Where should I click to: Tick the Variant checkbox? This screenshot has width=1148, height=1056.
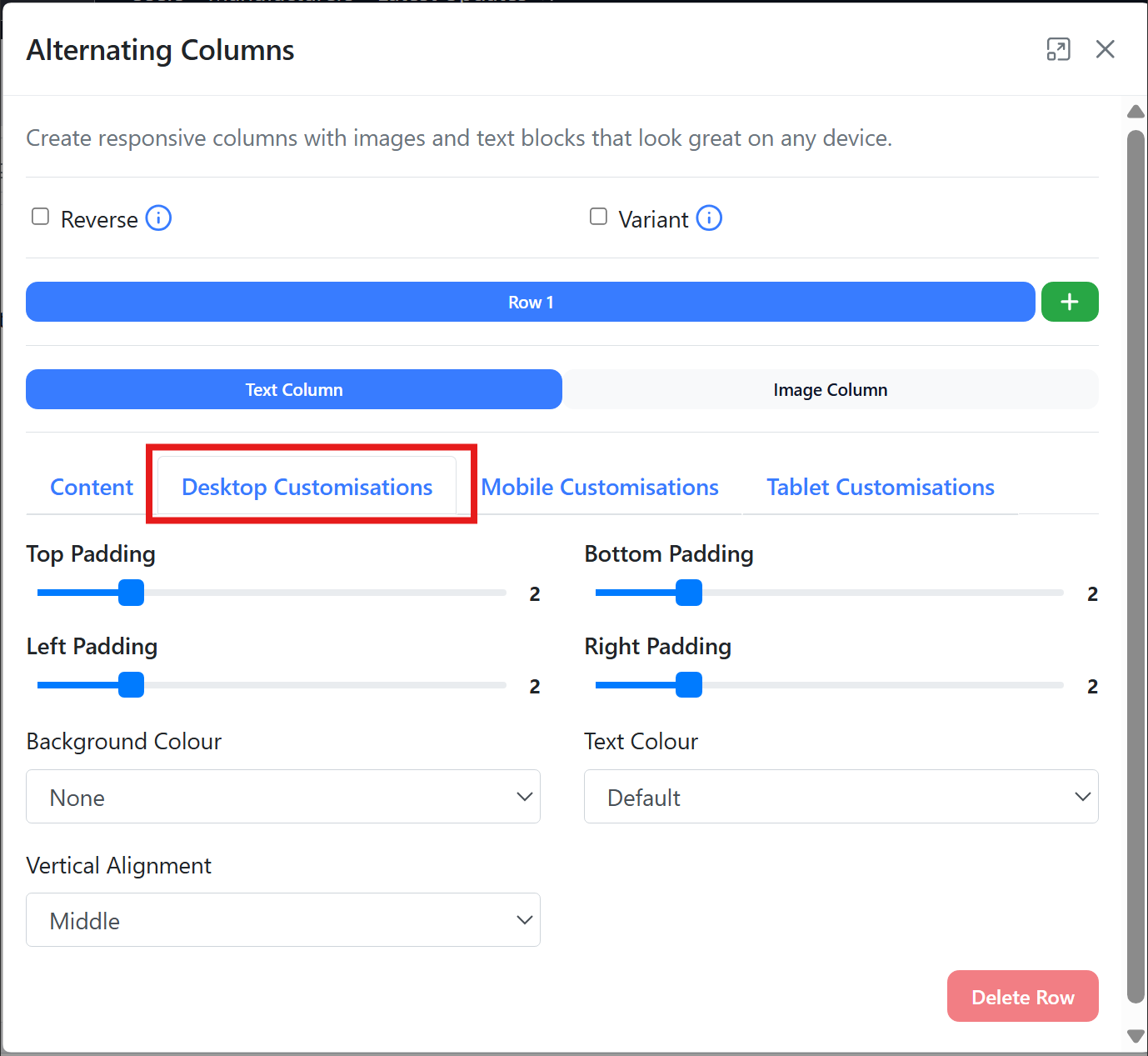[x=598, y=217]
